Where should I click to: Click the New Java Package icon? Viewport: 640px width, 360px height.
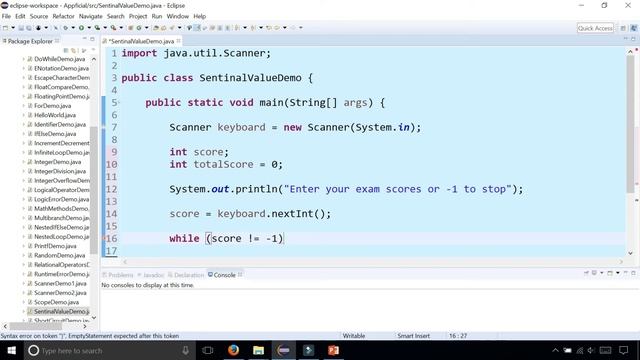[131, 28]
